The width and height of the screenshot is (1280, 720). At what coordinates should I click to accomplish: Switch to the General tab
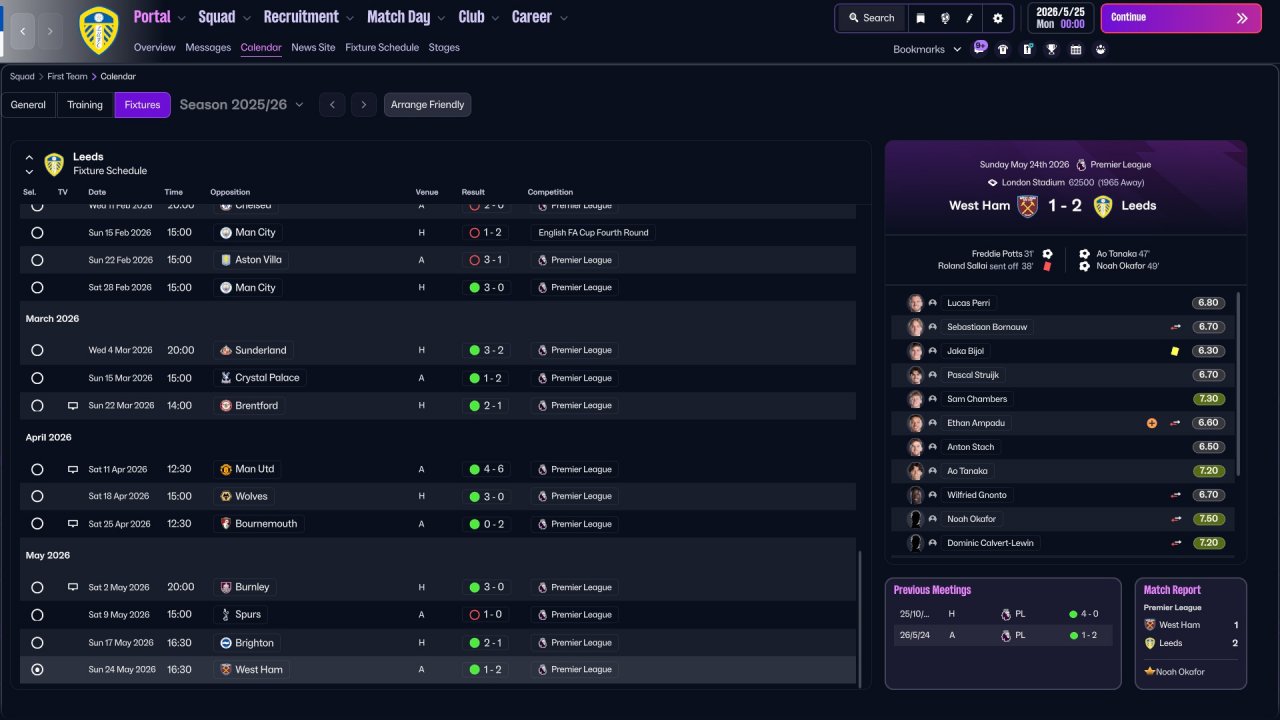tap(28, 105)
